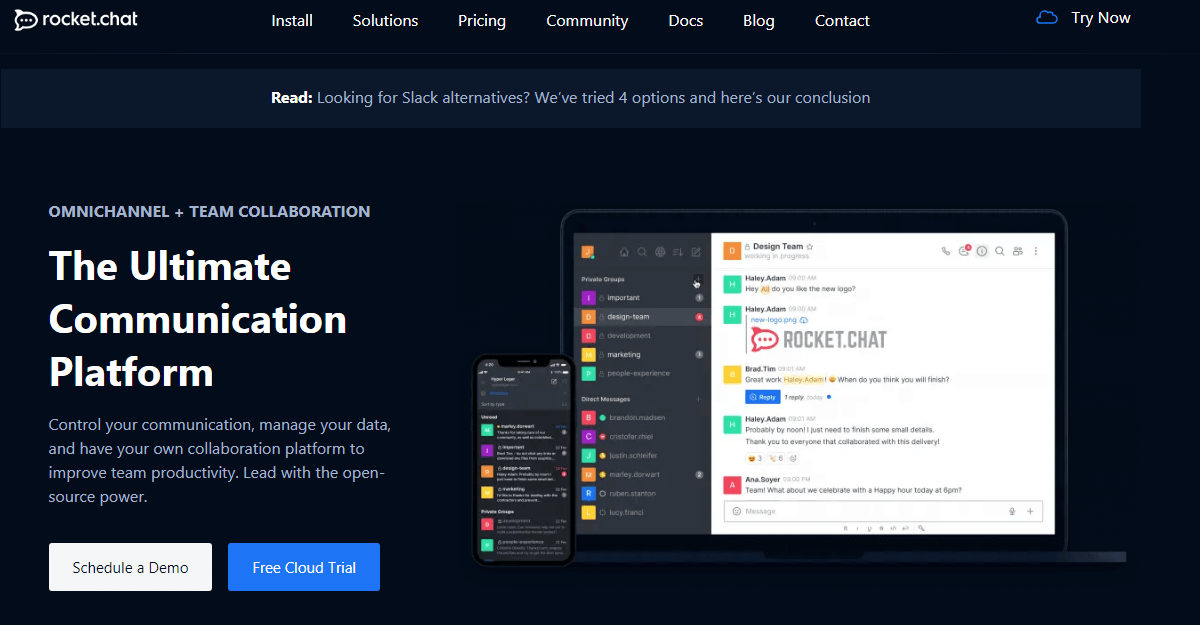The image size is (1200, 625).
Task: Open direct message with marley.dorwart in laptop sidebar
Action: pos(643,474)
